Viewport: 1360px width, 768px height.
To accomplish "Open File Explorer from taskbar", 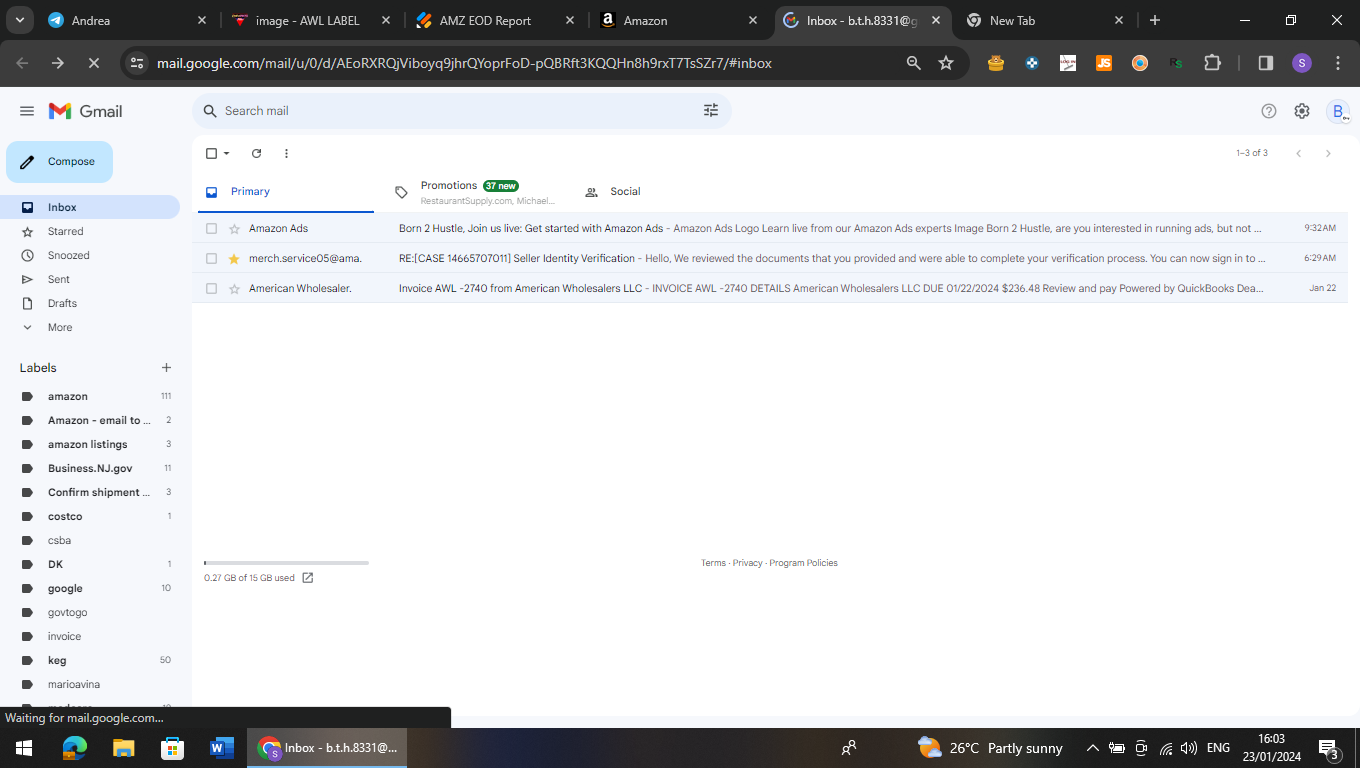I will [x=123, y=747].
